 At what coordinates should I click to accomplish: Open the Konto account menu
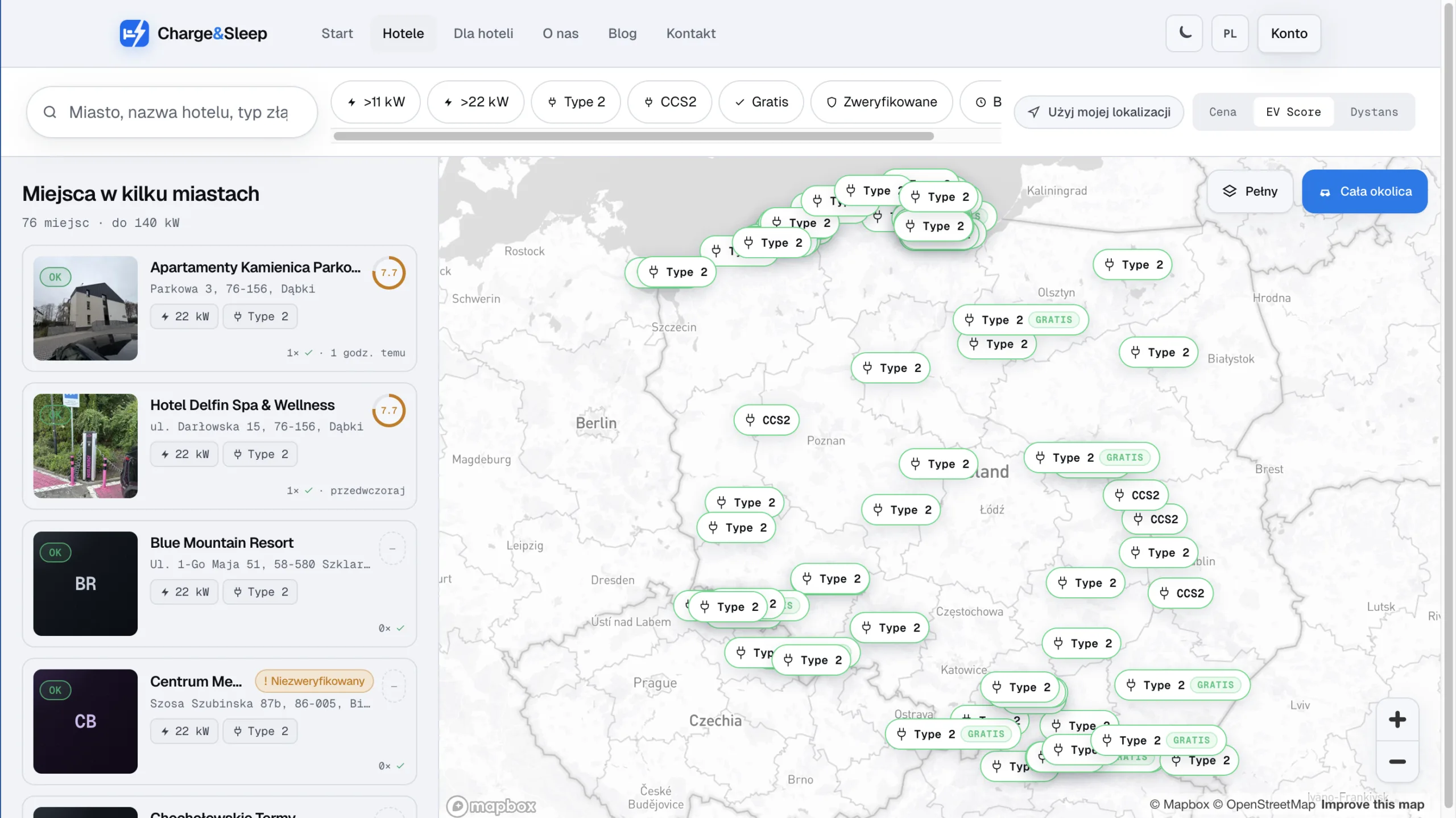pos(1289,33)
